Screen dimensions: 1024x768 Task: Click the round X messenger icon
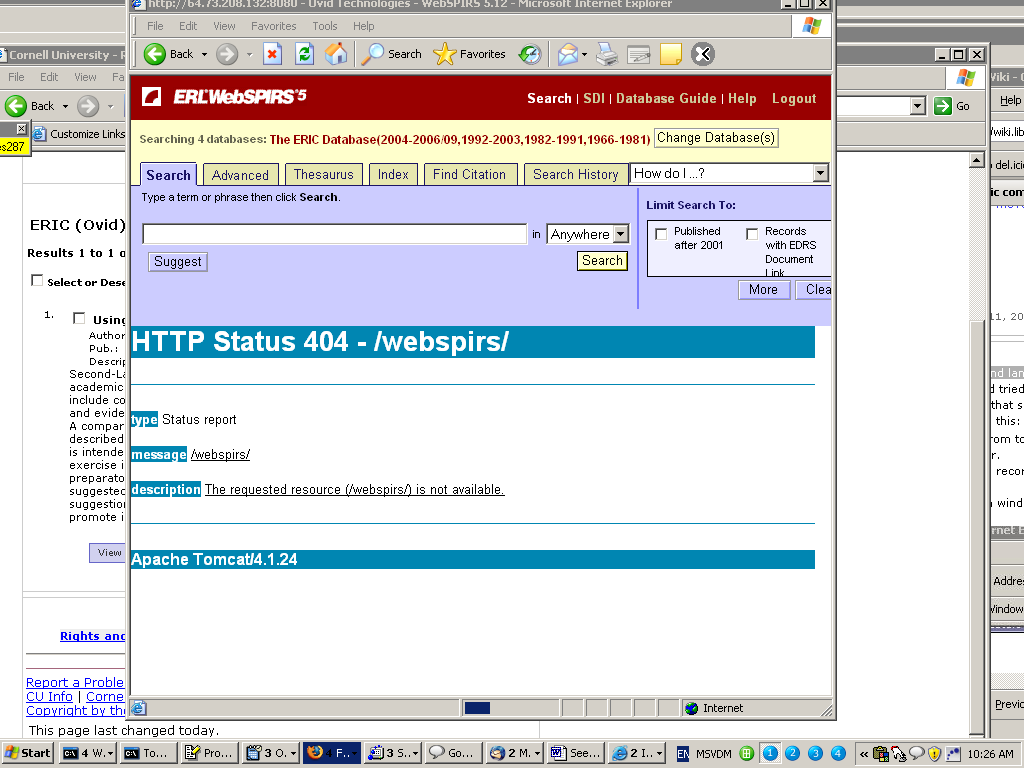tap(703, 54)
